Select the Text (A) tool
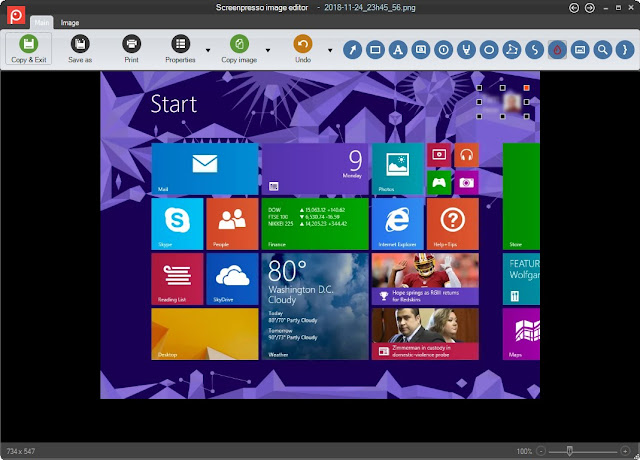Viewport: 640px width, 460px height. (x=398, y=50)
